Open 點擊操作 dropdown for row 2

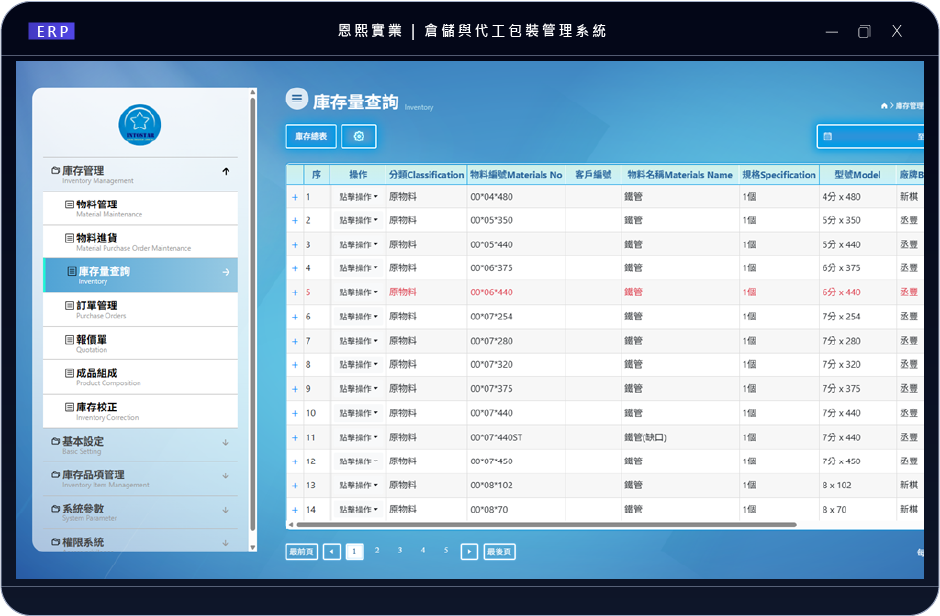click(x=358, y=220)
